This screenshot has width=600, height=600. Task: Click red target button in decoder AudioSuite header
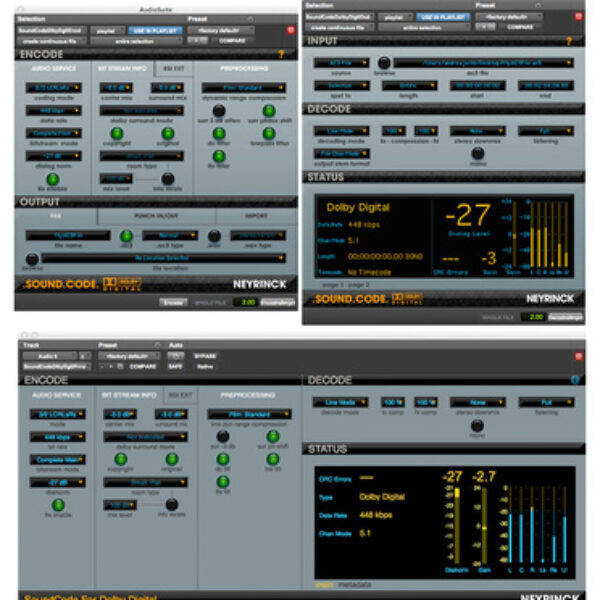click(579, 16)
